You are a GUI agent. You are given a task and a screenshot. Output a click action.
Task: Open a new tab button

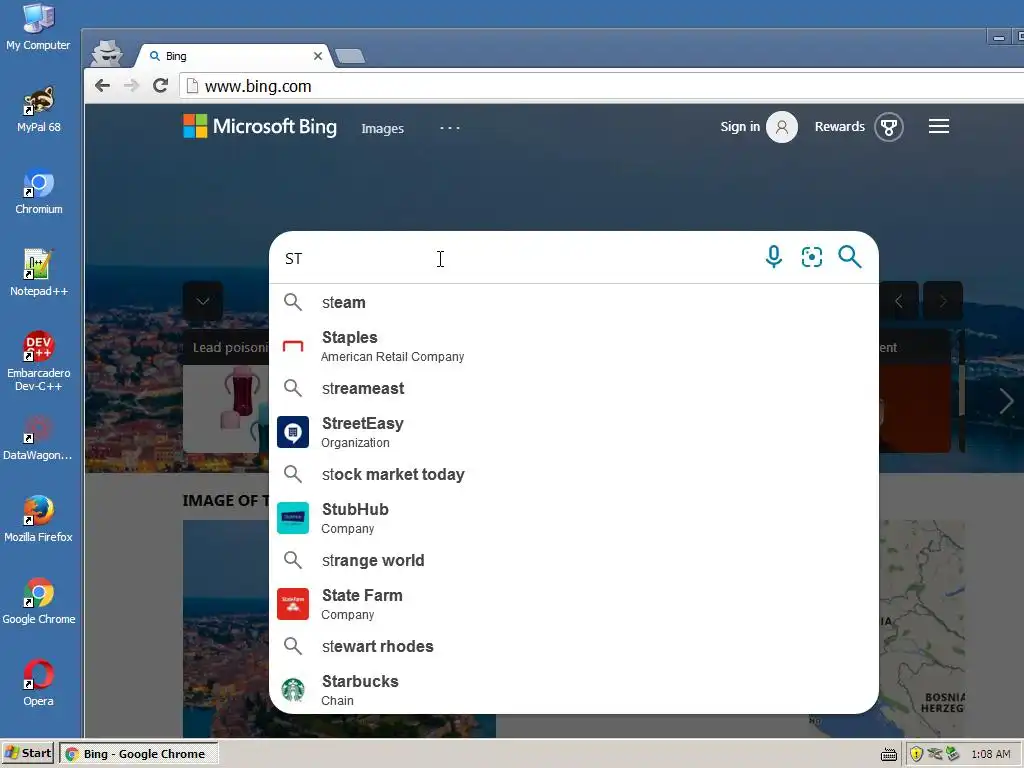coord(350,56)
